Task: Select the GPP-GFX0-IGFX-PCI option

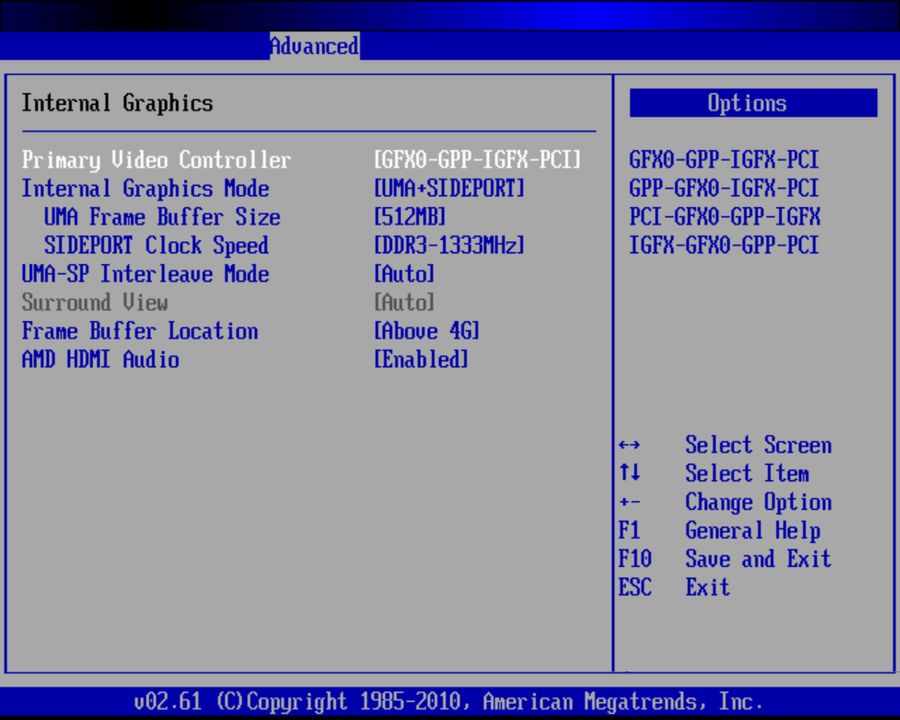Action: [723, 188]
